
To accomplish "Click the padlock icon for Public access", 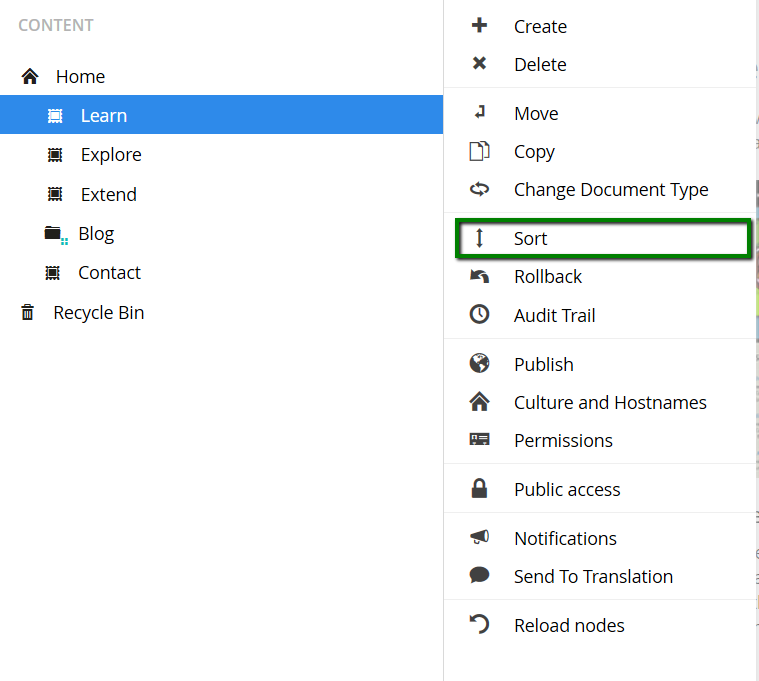I will coord(479,489).
